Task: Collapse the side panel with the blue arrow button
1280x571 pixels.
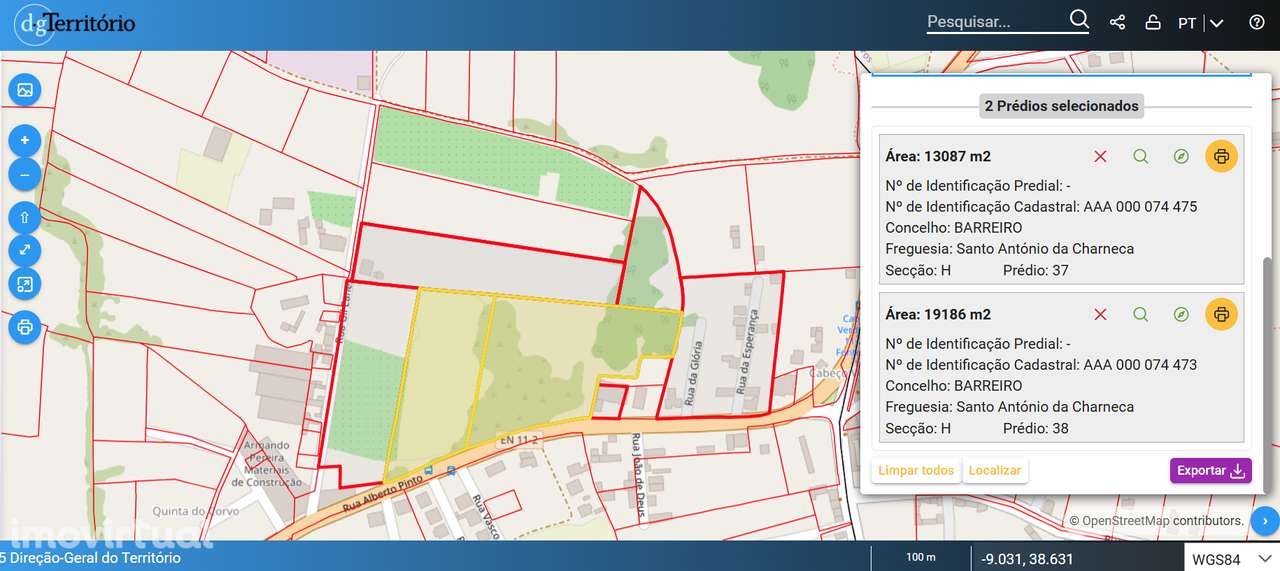Action: click(x=1264, y=520)
